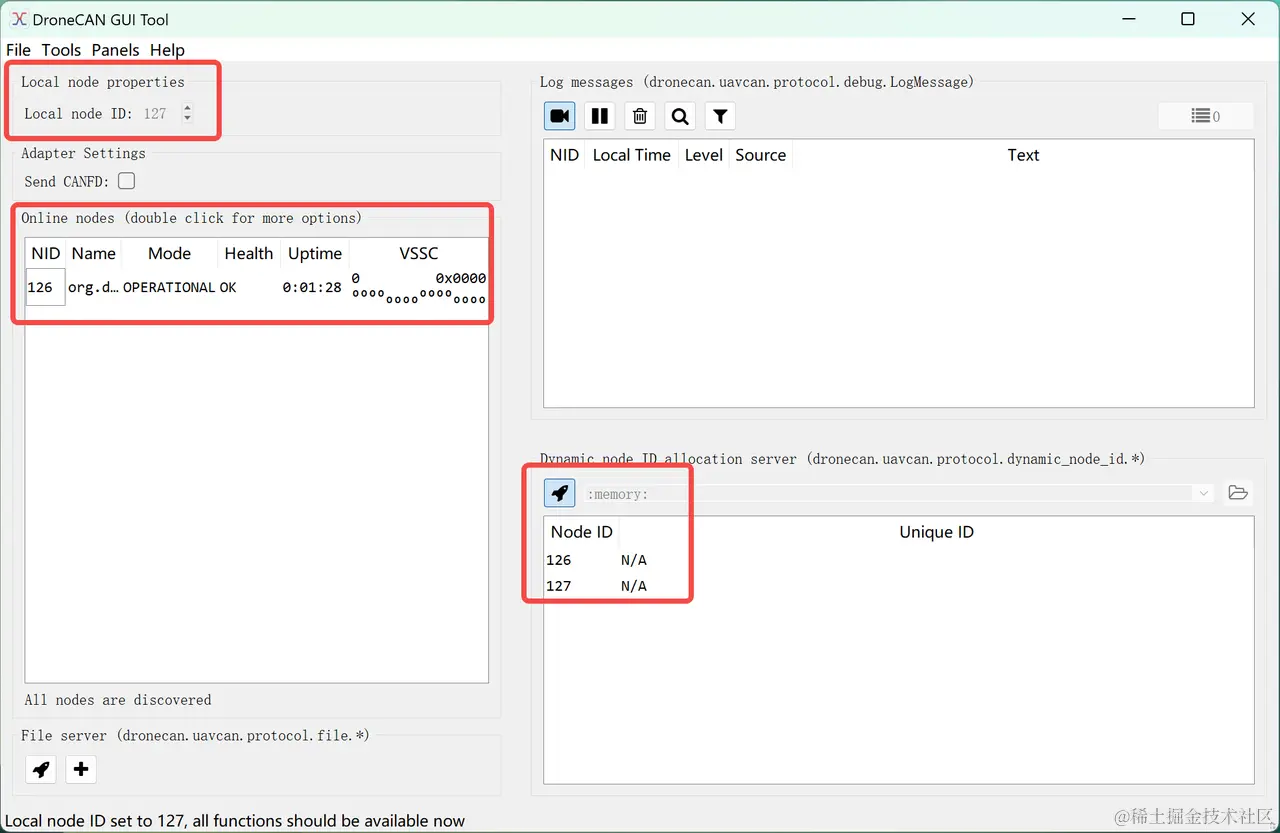Click status bar 'Local node ID set to 127'
The width and height of the screenshot is (1280, 833).
[x=235, y=821]
